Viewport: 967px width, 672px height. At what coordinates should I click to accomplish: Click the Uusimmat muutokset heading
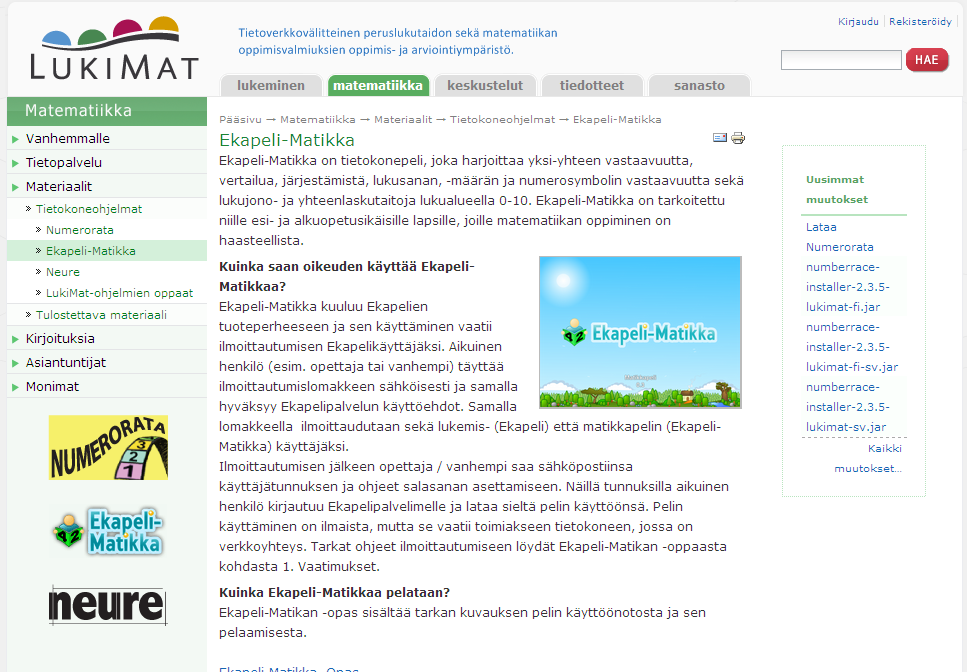click(837, 189)
